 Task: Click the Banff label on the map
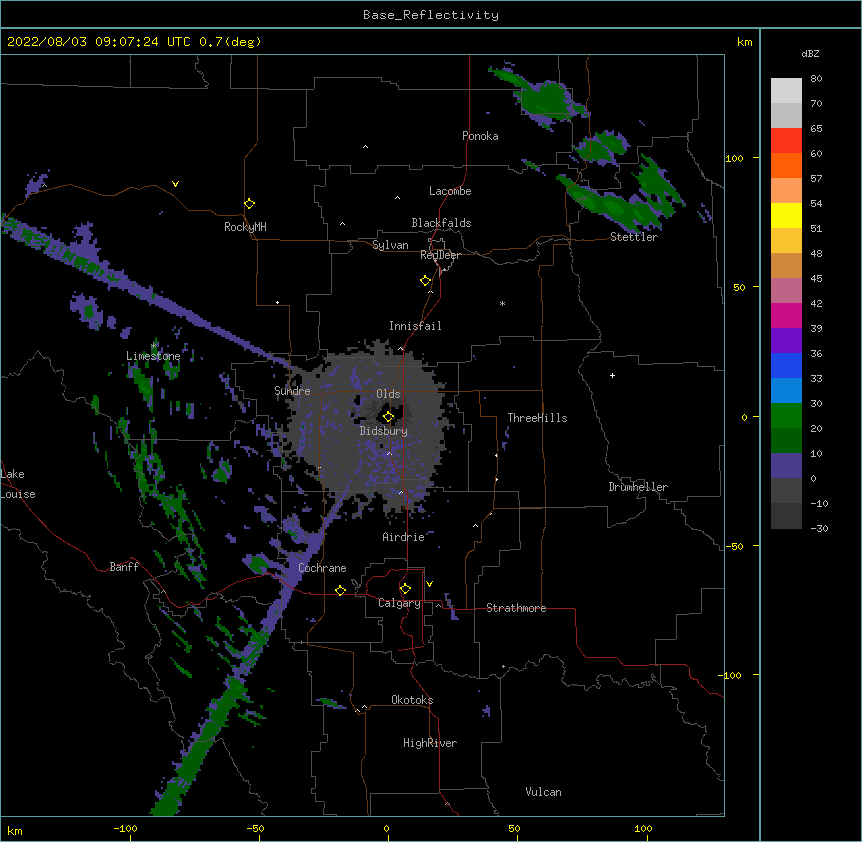124,567
